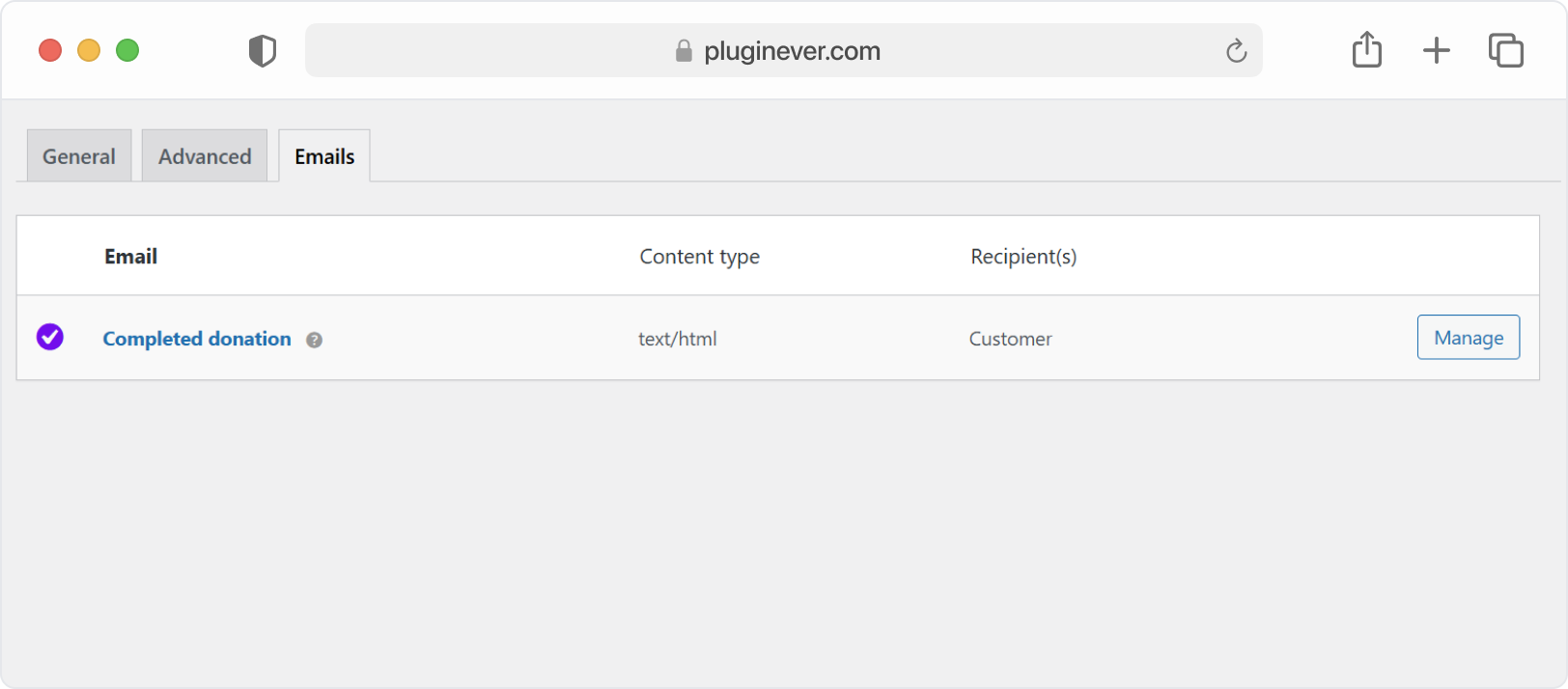Click the lock icon in address bar
The height and width of the screenshot is (689, 1568).
click(x=684, y=50)
